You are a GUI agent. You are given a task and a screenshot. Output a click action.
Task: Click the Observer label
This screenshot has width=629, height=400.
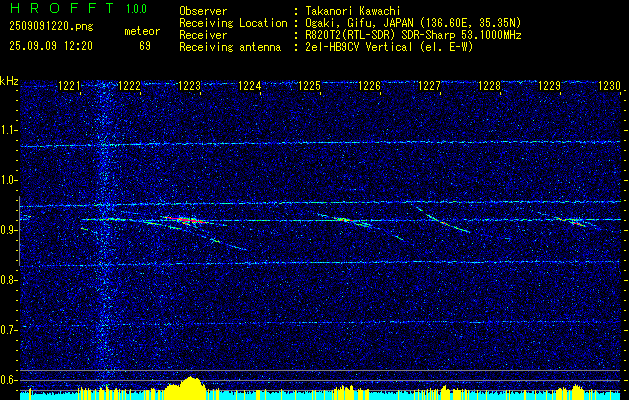tap(203, 11)
